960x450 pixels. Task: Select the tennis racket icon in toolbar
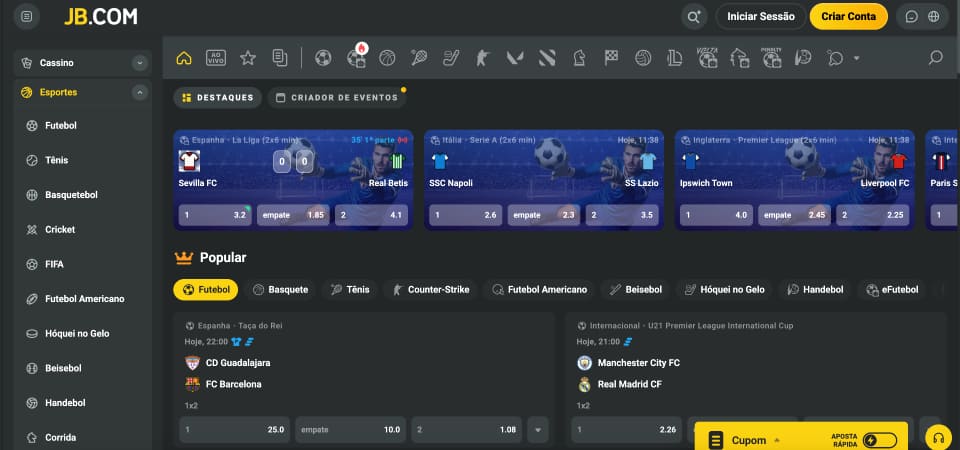point(419,58)
